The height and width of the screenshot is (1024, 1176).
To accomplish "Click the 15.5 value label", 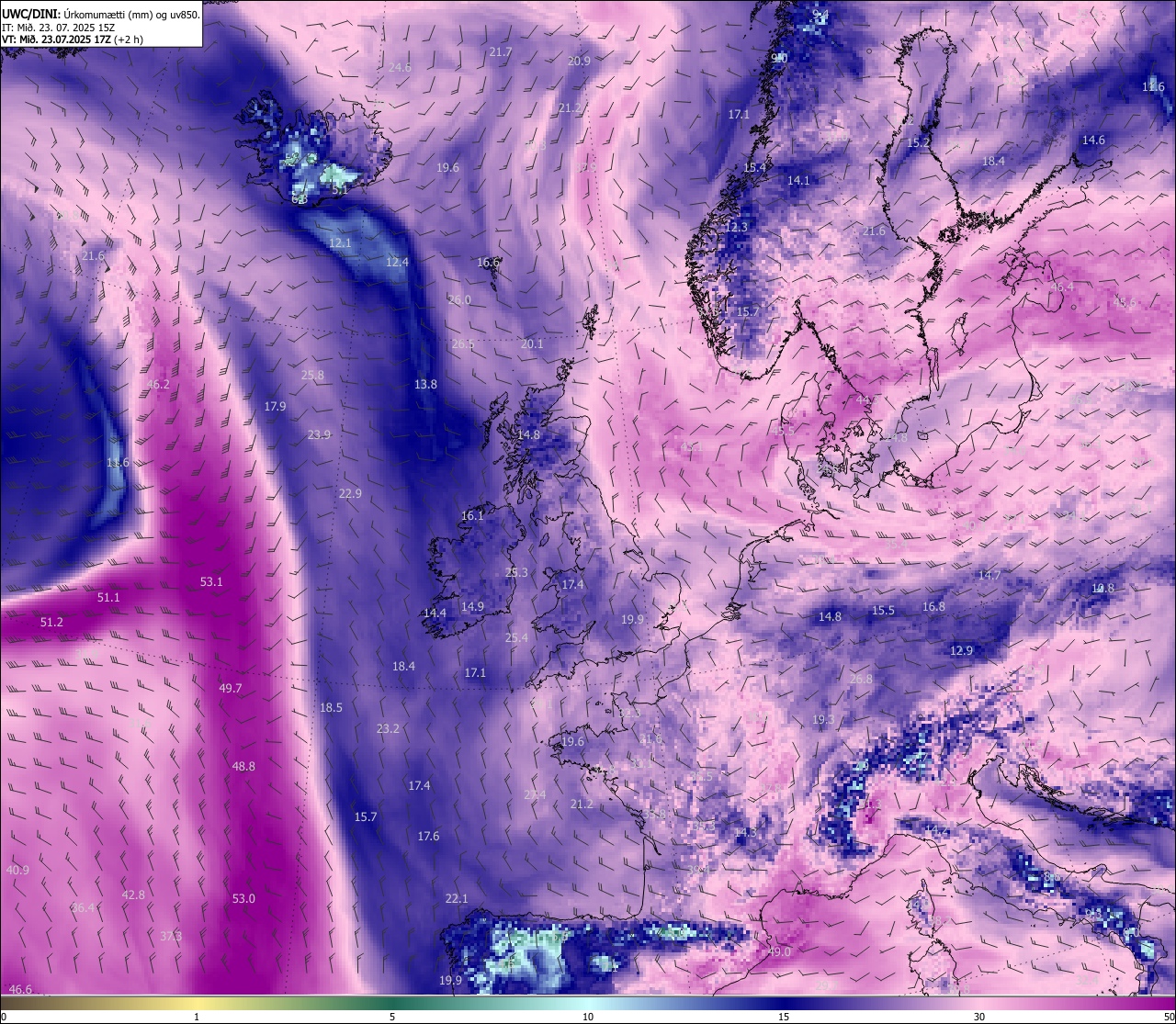I will pyautogui.click(x=883, y=610).
